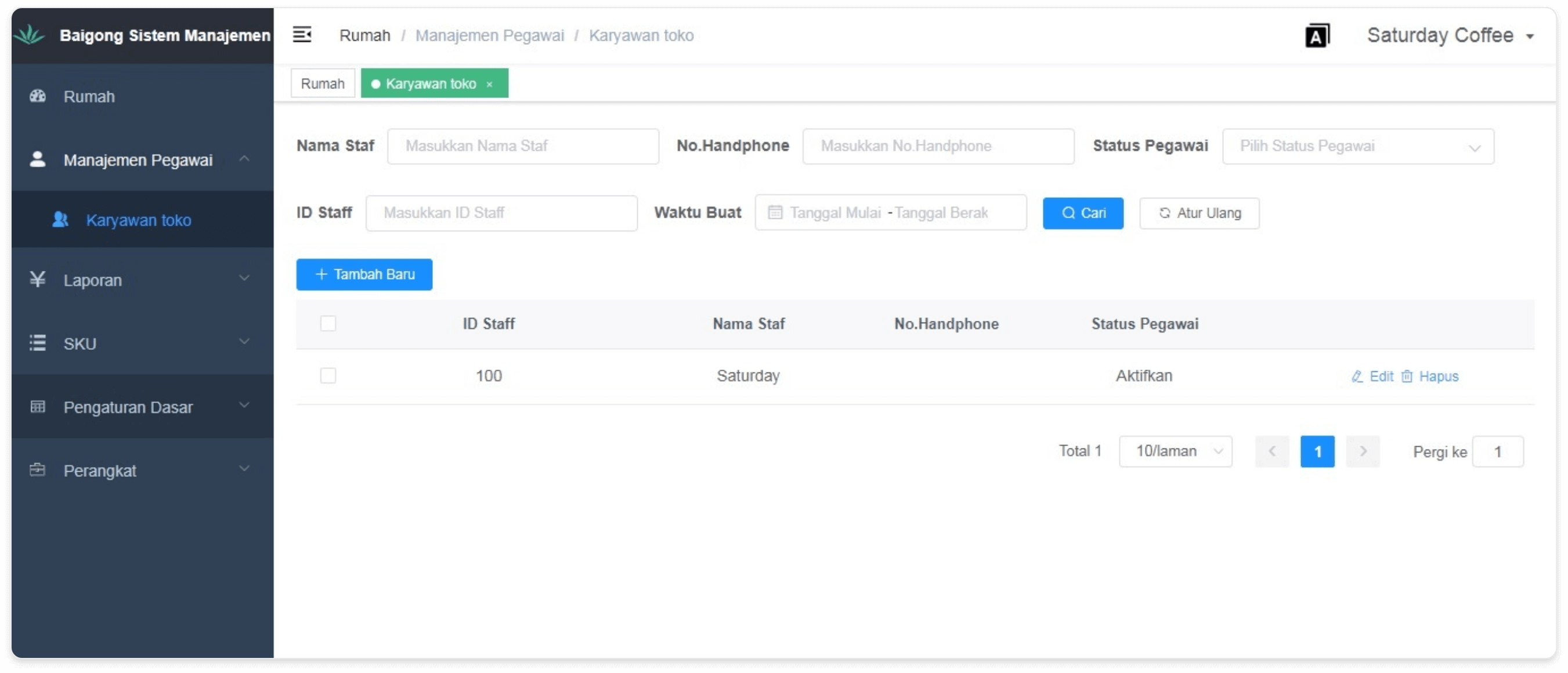Focus the Nama Staf input field
Screen dimensions: 1568x673
coord(523,146)
